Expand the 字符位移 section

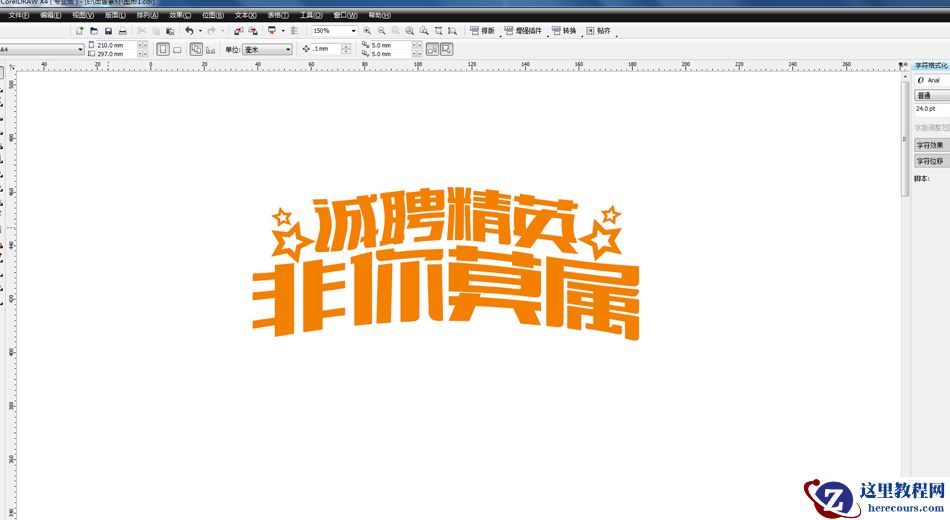tap(932, 161)
